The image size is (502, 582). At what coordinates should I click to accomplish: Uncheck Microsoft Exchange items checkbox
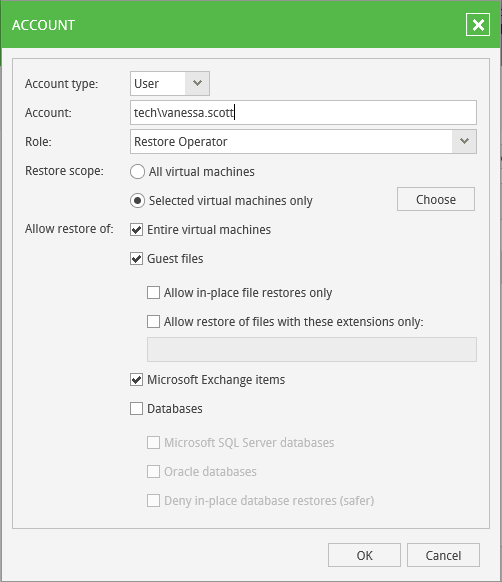(136, 380)
